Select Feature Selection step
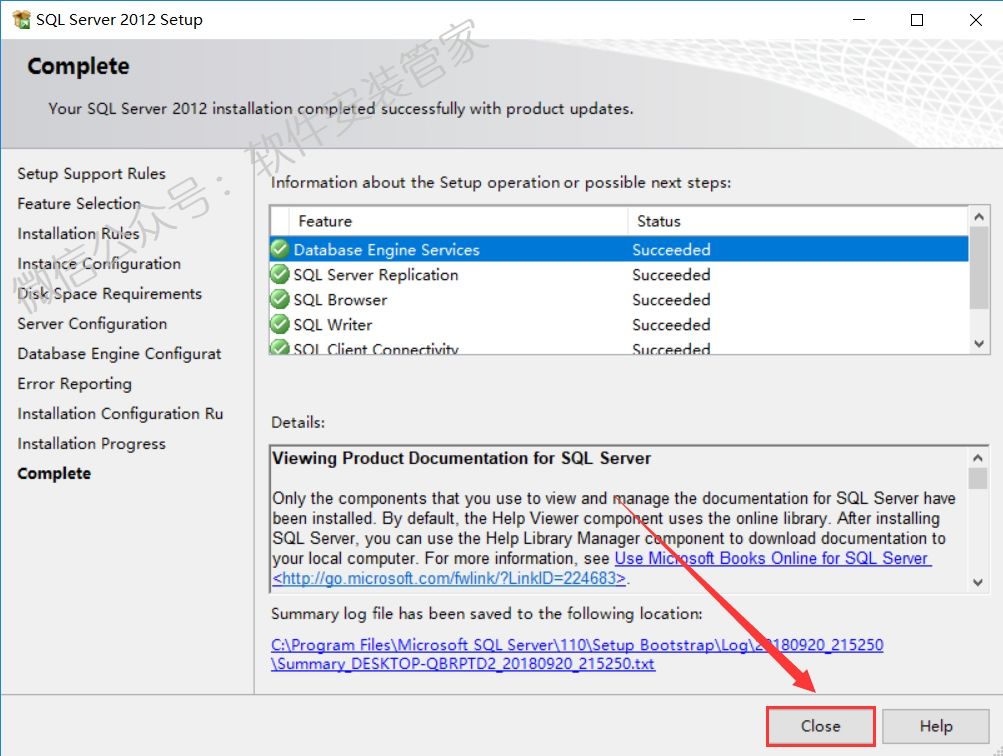Image resolution: width=1003 pixels, height=756 pixels. [x=79, y=203]
